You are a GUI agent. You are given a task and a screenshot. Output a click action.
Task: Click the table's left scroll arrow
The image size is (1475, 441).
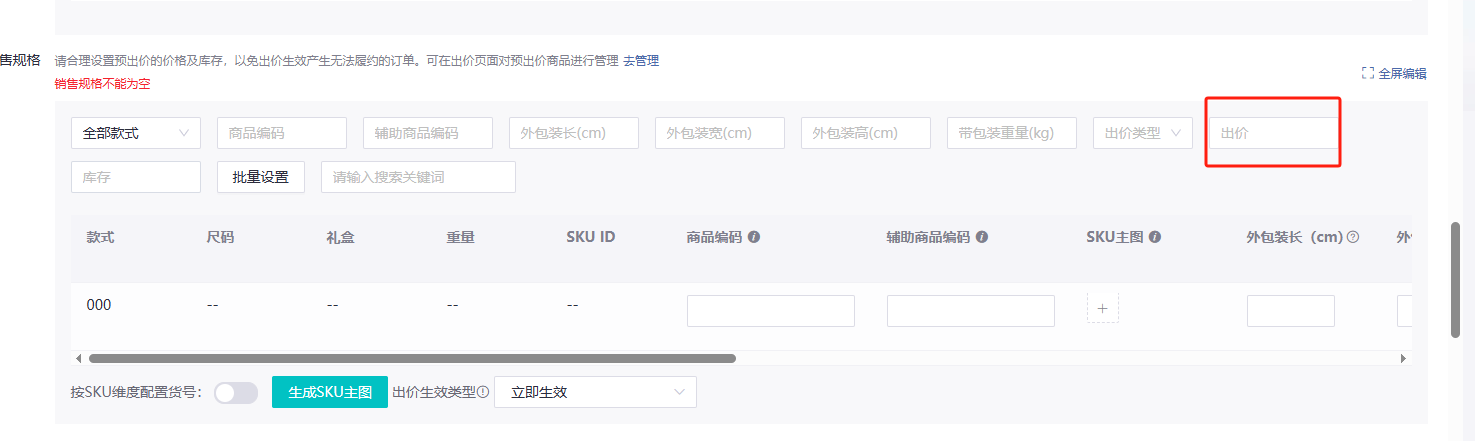click(79, 358)
